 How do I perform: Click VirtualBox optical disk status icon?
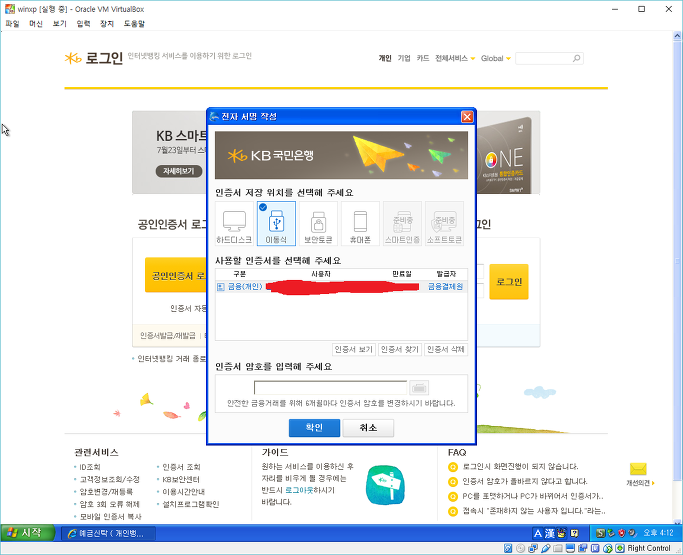click(520, 548)
